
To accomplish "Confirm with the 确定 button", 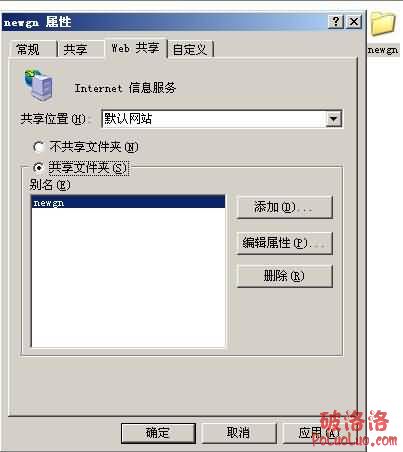I will click(158, 433).
